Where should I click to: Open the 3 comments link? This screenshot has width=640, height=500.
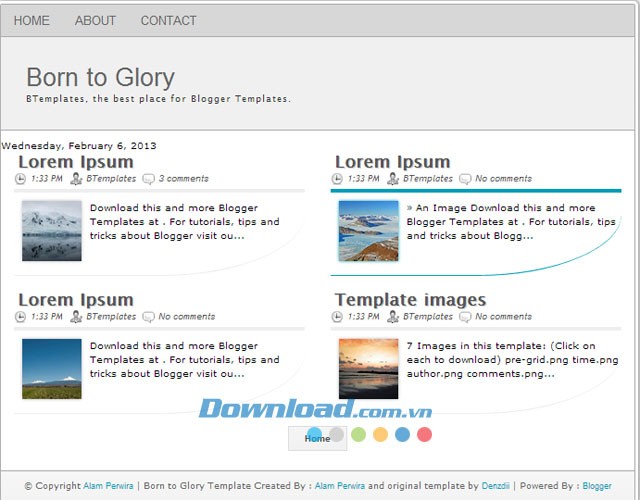(183, 179)
